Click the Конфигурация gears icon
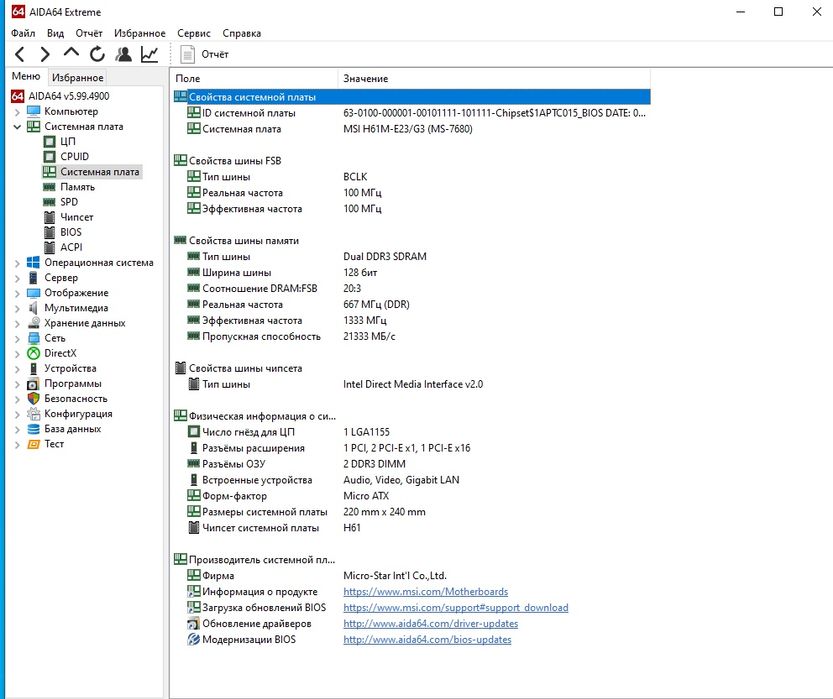The width and height of the screenshot is (833, 699). tap(33, 414)
